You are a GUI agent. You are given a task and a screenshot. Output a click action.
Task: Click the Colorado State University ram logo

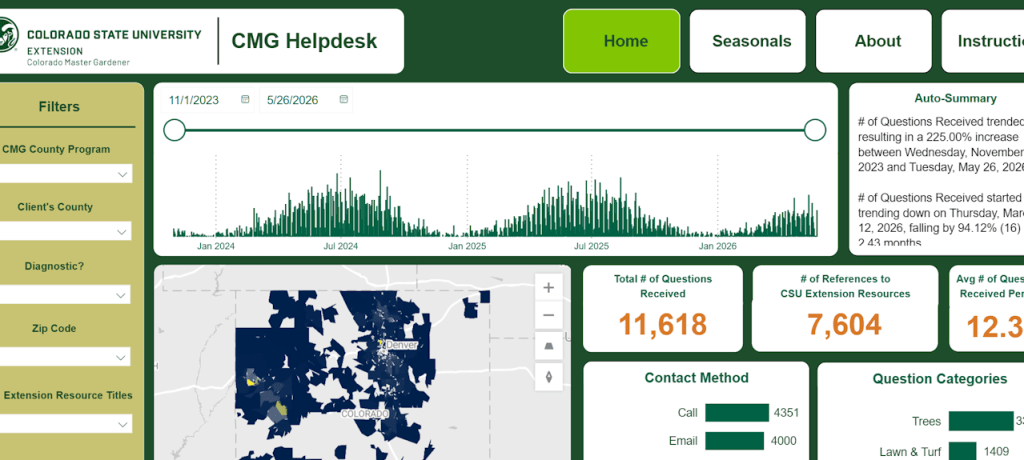(x=8, y=35)
